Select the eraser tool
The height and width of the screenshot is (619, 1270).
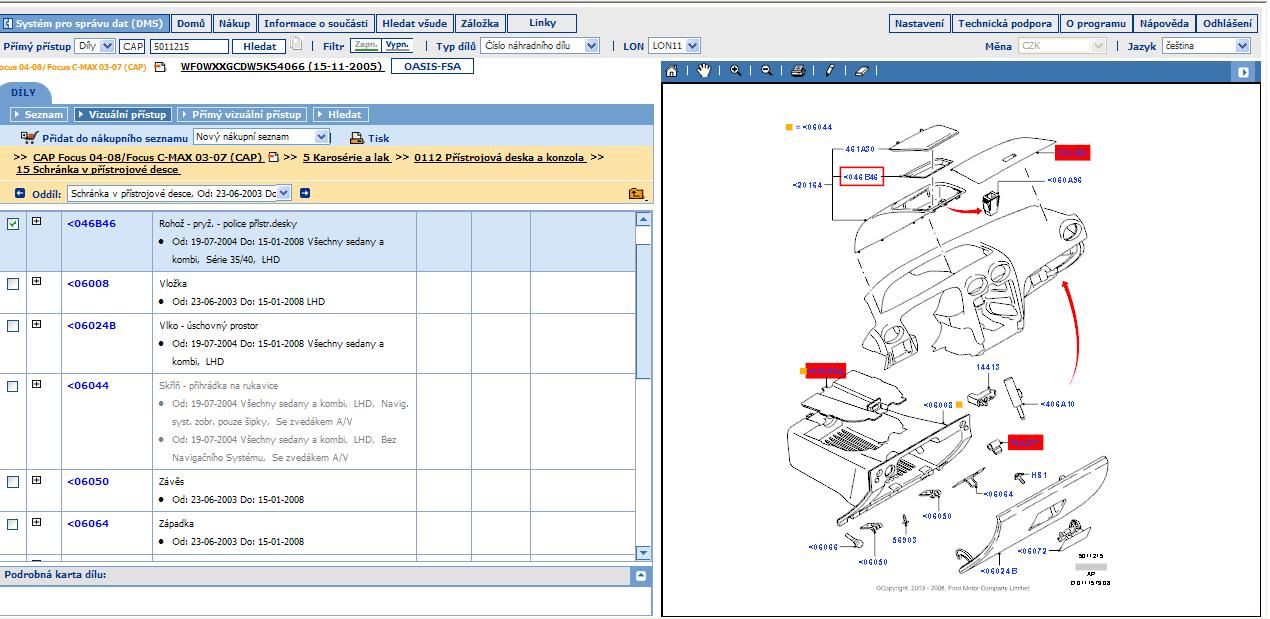click(x=863, y=71)
